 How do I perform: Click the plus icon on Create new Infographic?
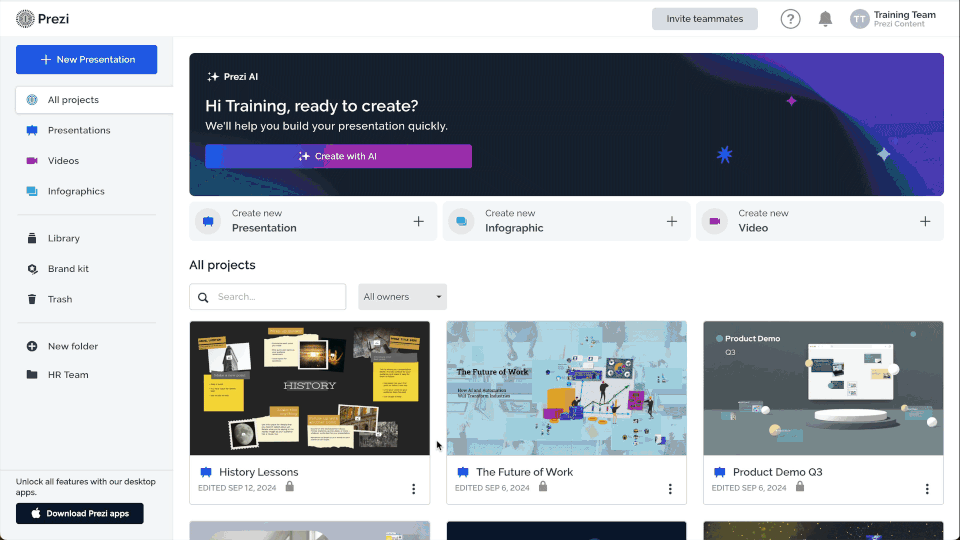(x=672, y=221)
